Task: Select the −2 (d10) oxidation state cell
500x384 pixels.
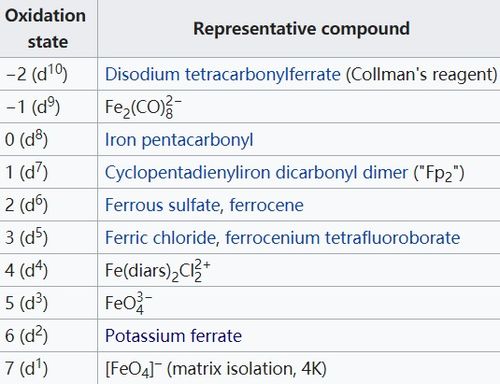Action: point(49,74)
